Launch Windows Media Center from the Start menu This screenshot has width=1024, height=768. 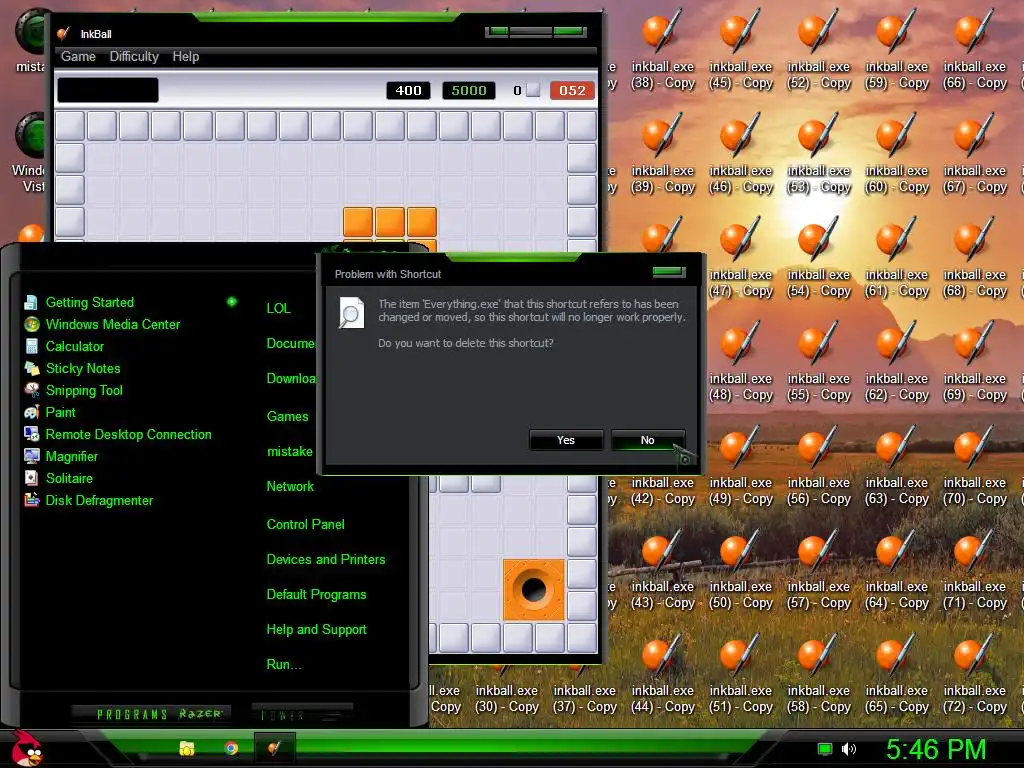[112, 325]
